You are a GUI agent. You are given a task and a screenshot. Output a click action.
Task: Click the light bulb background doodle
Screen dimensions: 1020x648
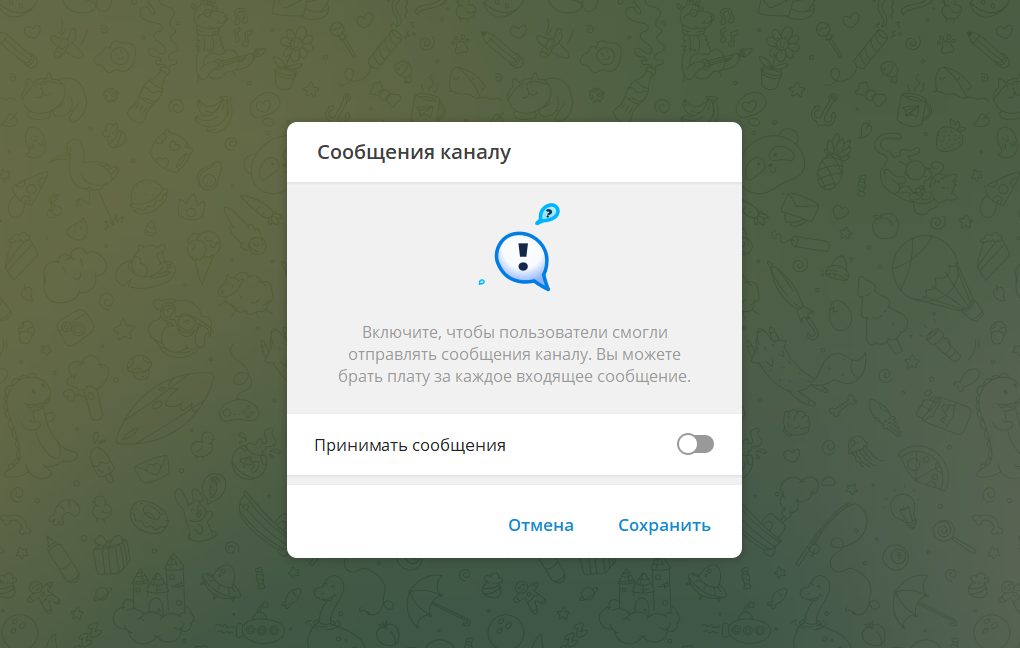[x=905, y=510]
